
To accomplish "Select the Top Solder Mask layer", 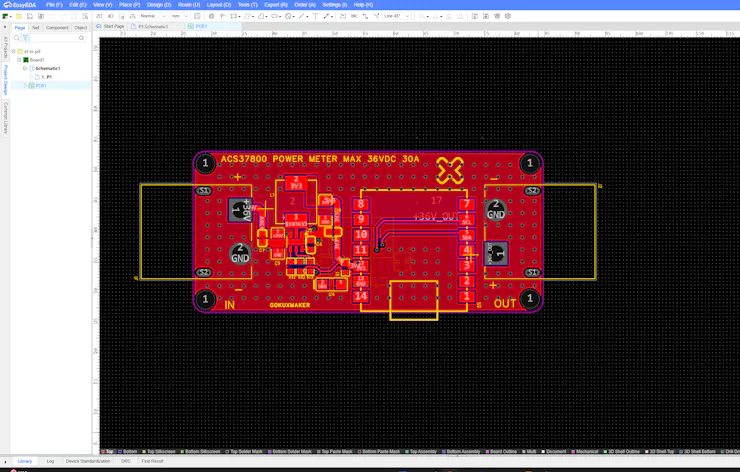I will point(244,452).
